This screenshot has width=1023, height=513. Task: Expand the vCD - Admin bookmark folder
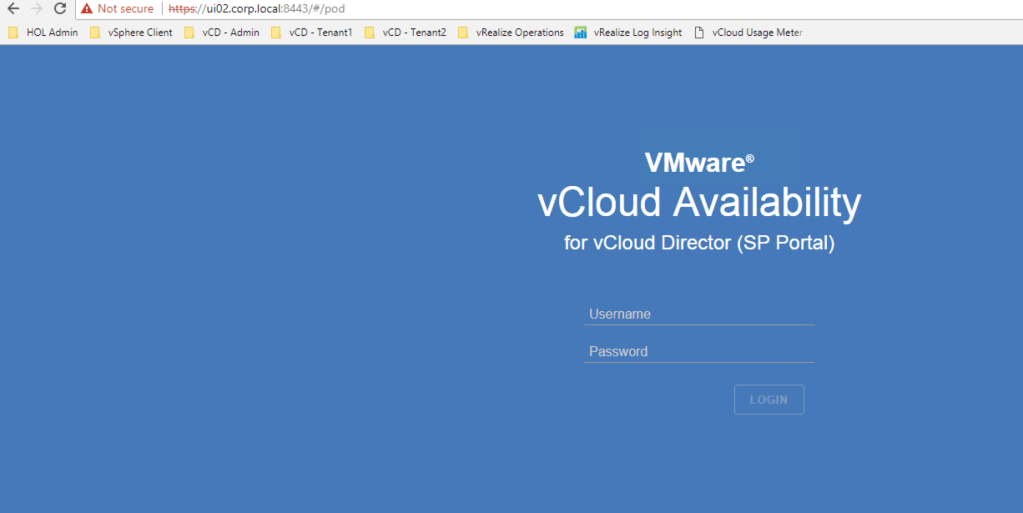point(221,32)
